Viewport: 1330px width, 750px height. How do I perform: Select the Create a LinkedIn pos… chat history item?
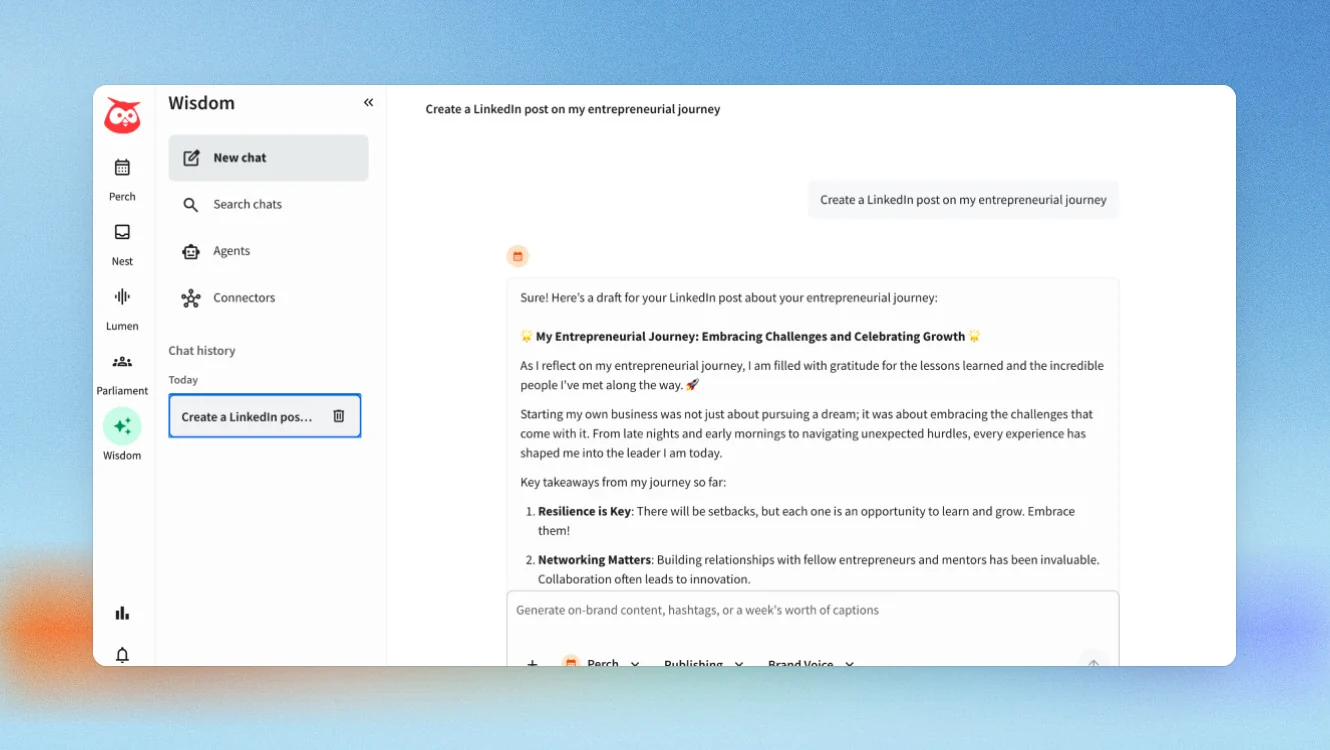point(265,416)
